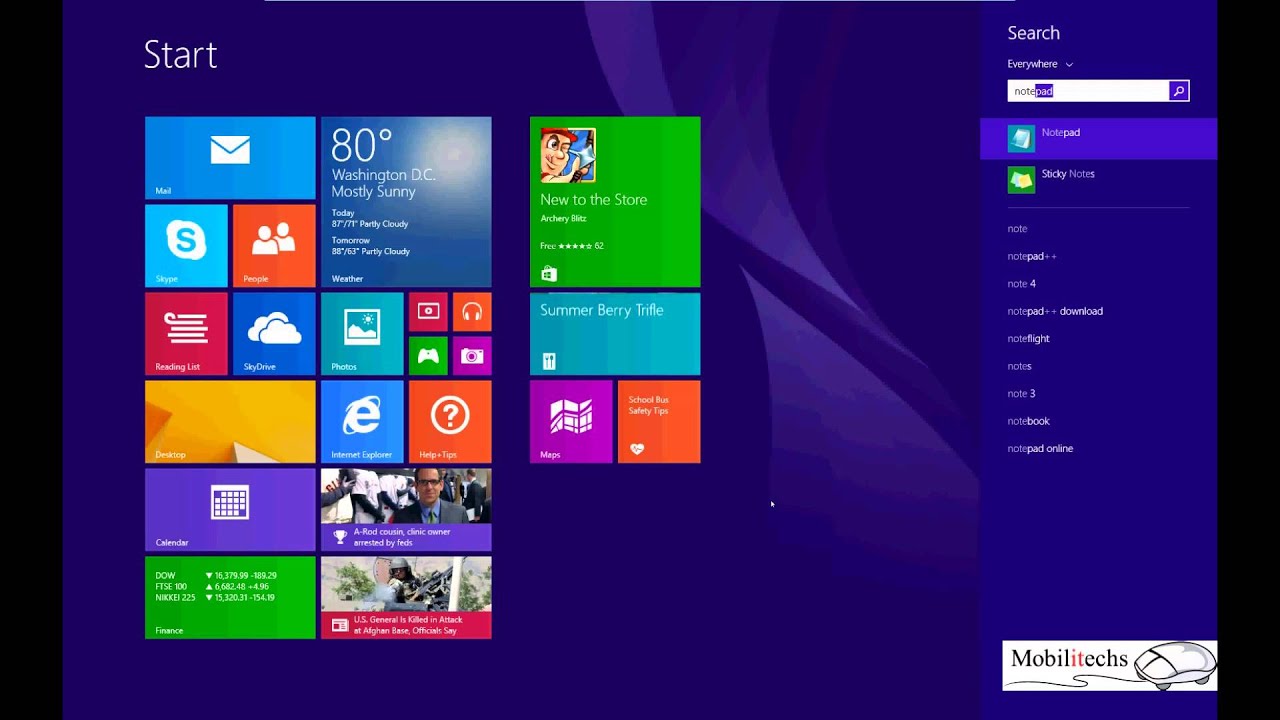Open the SkyDrive tile

tap(274, 334)
